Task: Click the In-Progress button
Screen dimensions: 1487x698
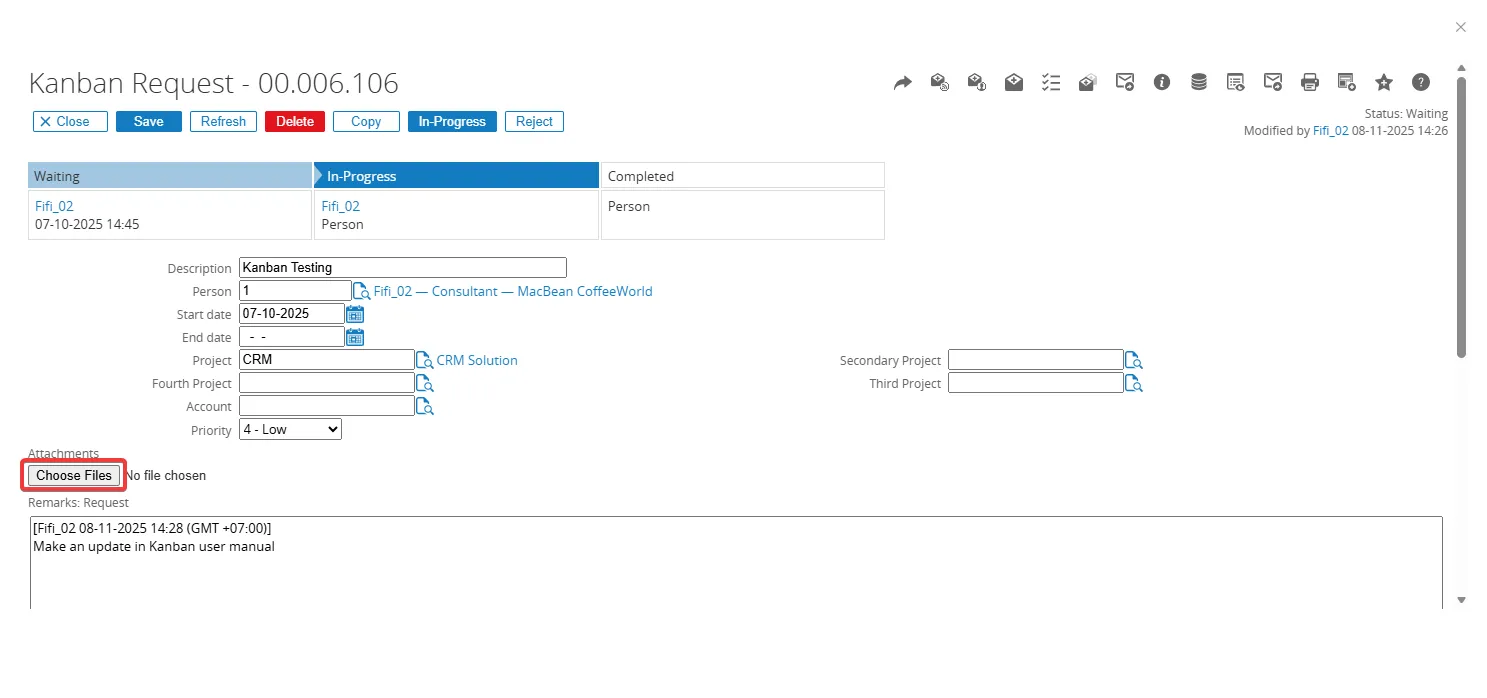Action: pos(452,121)
